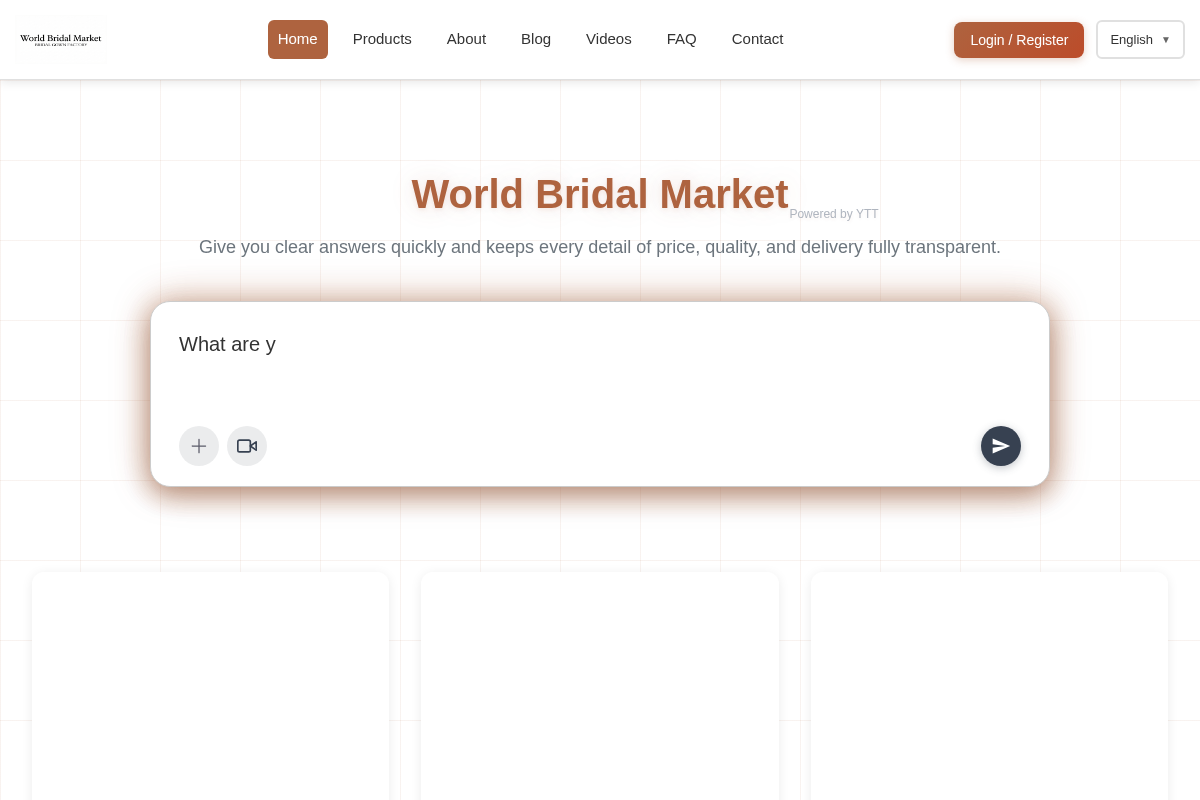Click the World Bridal Market main heading

point(600,194)
